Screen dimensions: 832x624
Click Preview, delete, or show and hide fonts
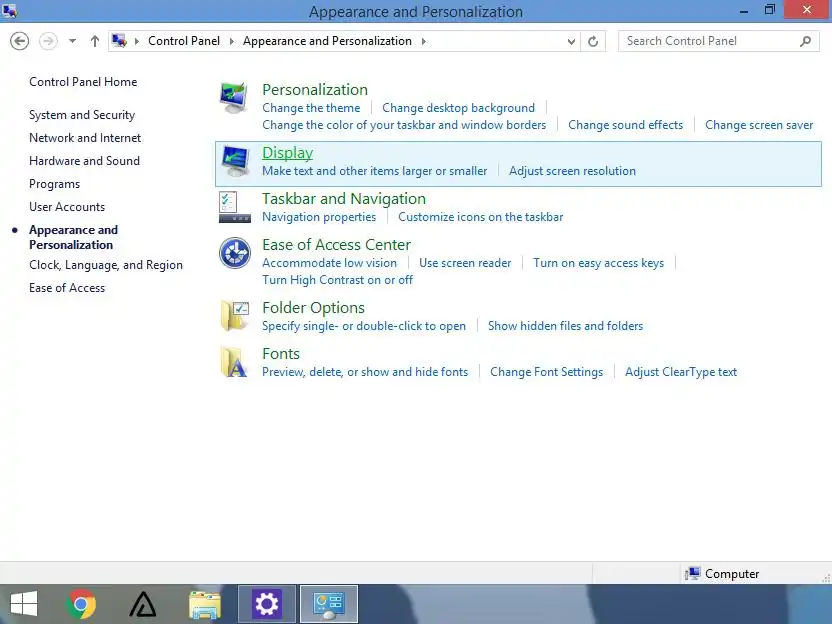coord(365,372)
